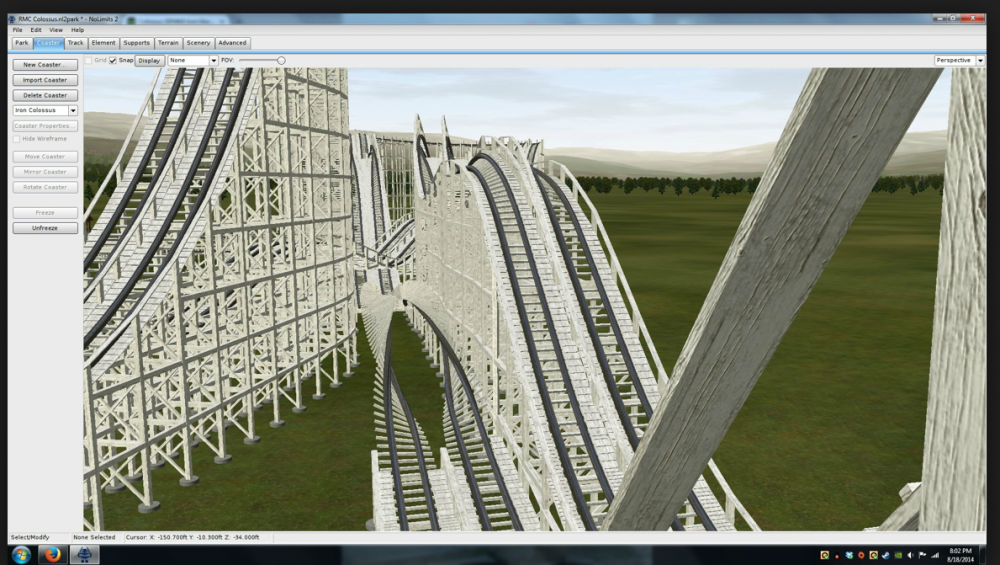Image resolution: width=1000 pixels, height=565 pixels.
Task: Check the Hide Wireframe option
Action: pos(17,138)
